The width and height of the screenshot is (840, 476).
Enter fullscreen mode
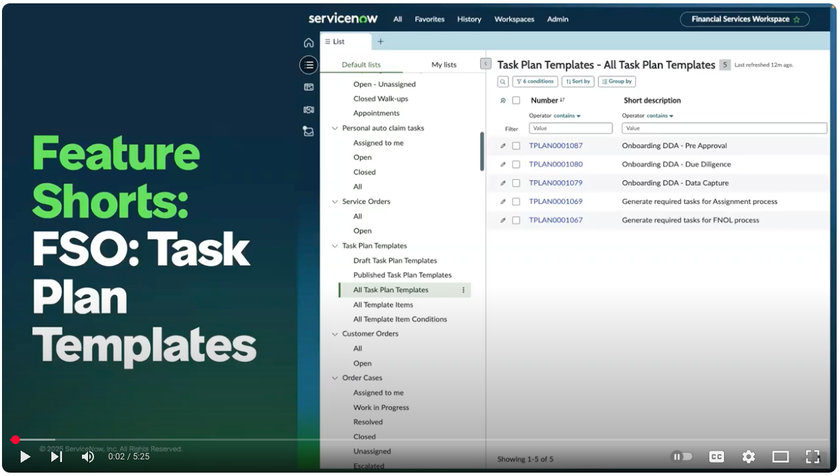click(x=813, y=457)
